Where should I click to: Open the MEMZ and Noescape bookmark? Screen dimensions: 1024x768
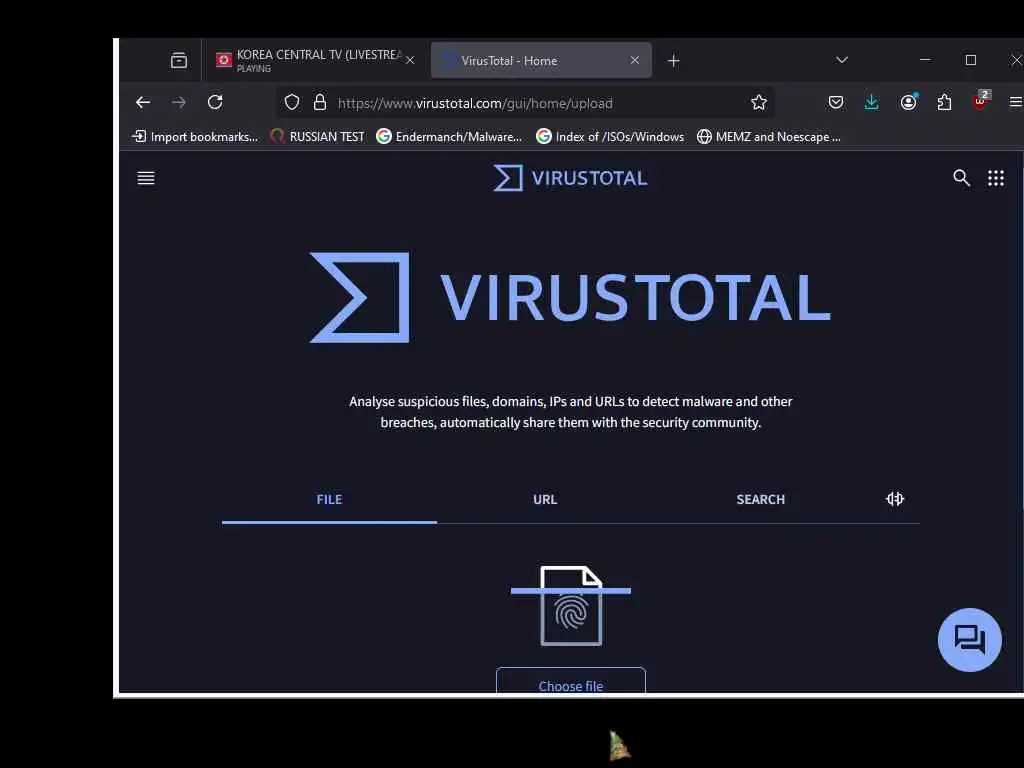pyautogui.click(x=769, y=136)
